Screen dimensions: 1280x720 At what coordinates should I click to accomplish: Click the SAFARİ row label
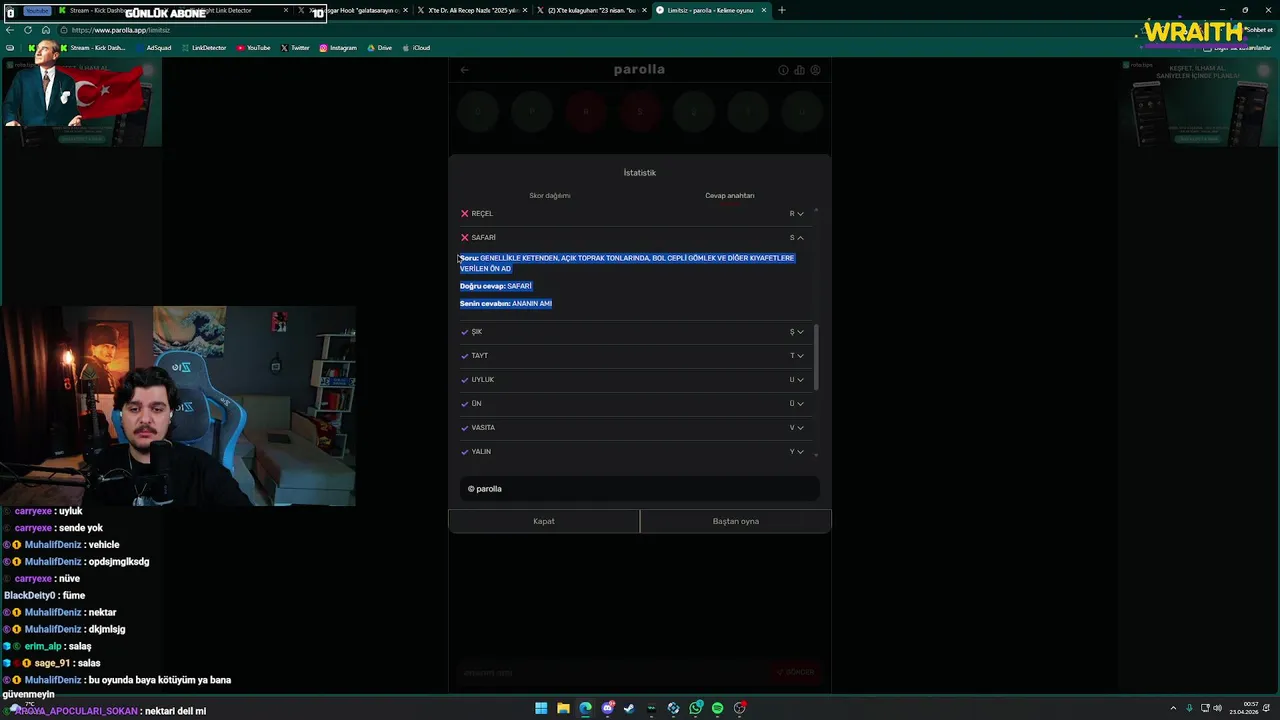(483, 238)
